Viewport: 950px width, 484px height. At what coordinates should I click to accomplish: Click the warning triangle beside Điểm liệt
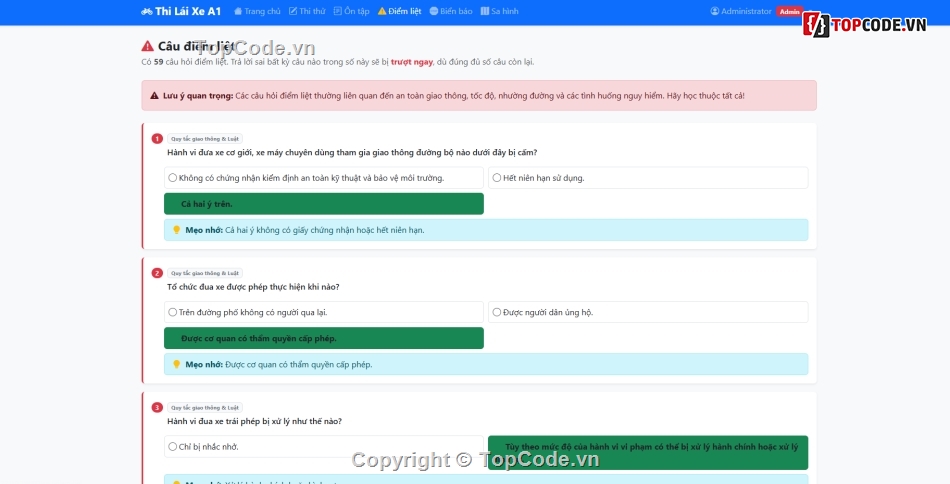pyautogui.click(x=382, y=11)
